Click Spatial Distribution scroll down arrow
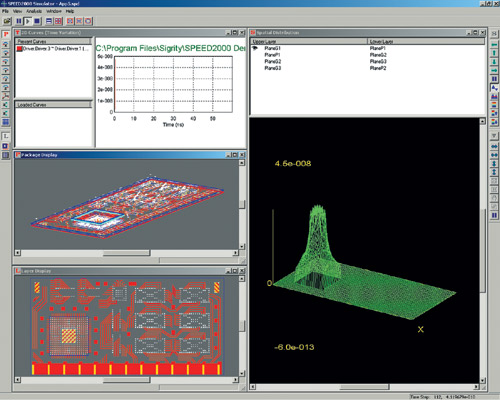This screenshot has width=500, height=400. coord(483,380)
